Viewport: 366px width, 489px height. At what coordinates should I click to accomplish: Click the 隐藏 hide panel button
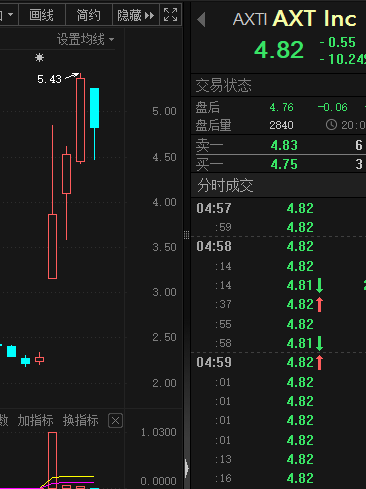pyautogui.click(x=136, y=15)
